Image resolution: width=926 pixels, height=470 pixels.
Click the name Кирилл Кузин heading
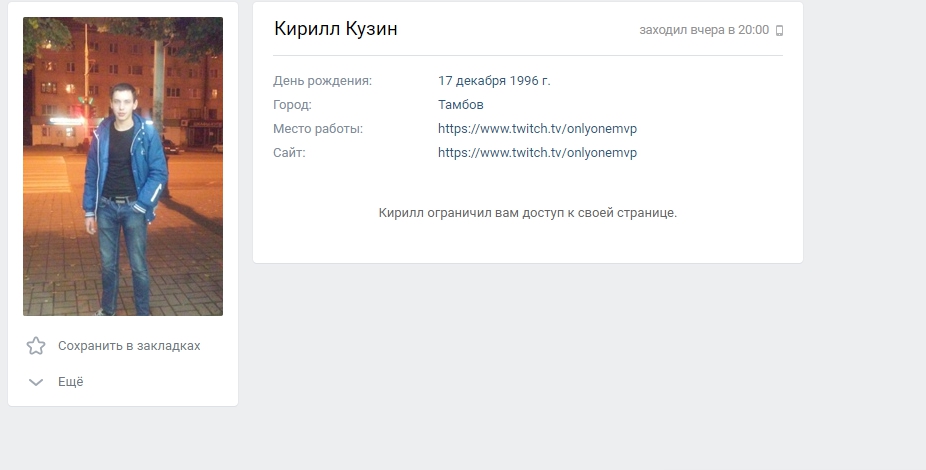click(x=335, y=28)
